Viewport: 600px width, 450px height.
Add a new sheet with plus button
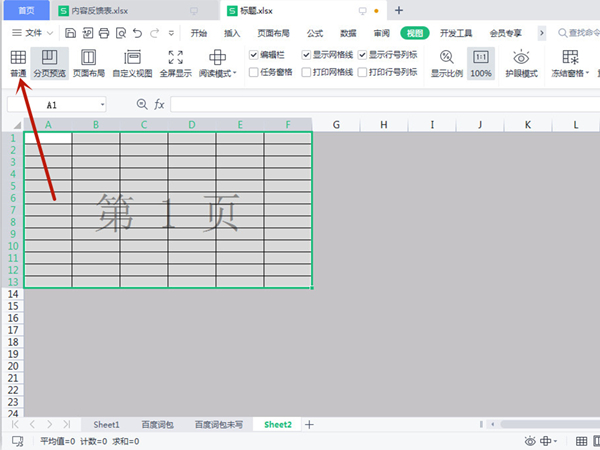[309, 425]
